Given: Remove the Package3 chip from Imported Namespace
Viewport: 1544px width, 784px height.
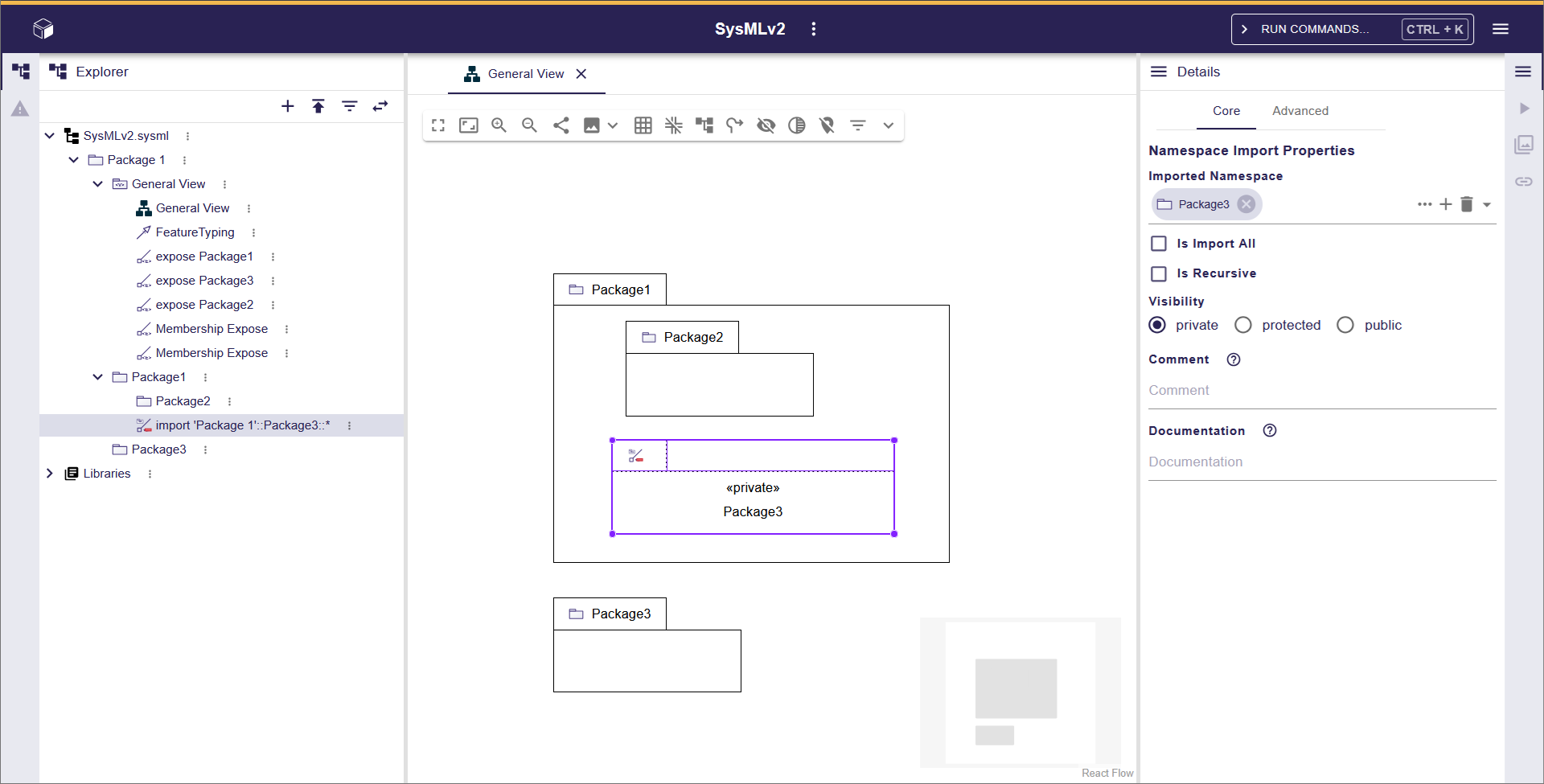Looking at the screenshot, I should coord(1246,204).
